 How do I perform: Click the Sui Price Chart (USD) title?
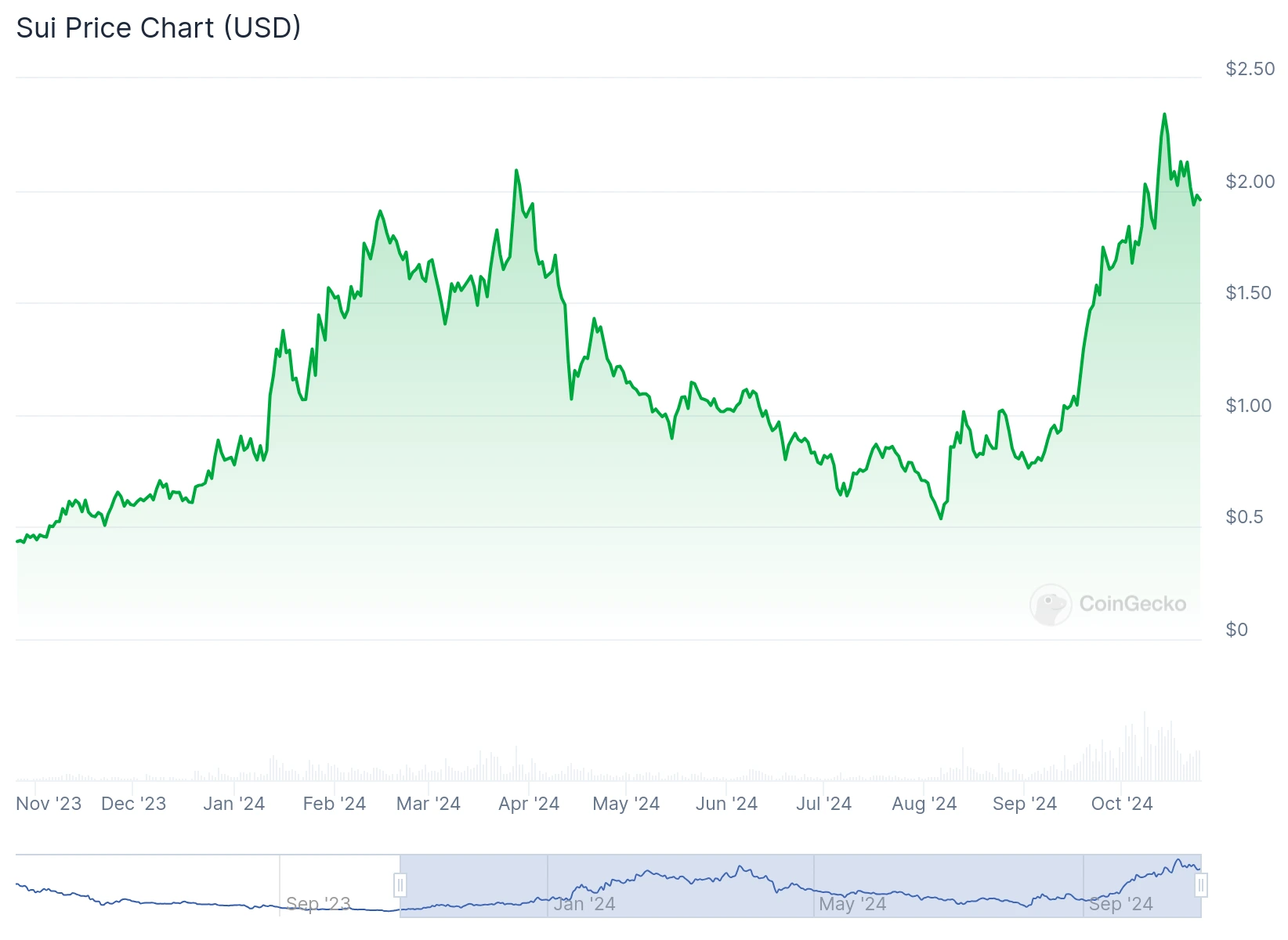(158, 28)
